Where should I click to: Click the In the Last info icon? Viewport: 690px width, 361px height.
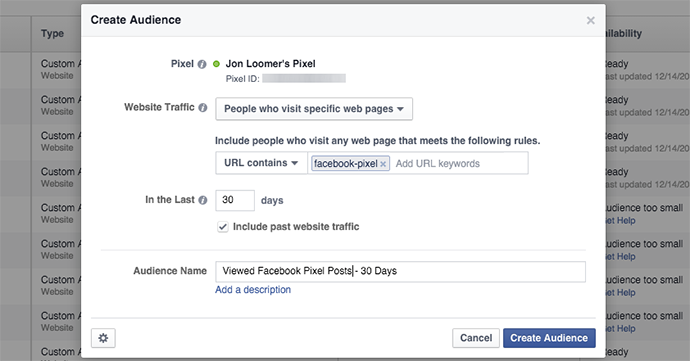click(203, 200)
